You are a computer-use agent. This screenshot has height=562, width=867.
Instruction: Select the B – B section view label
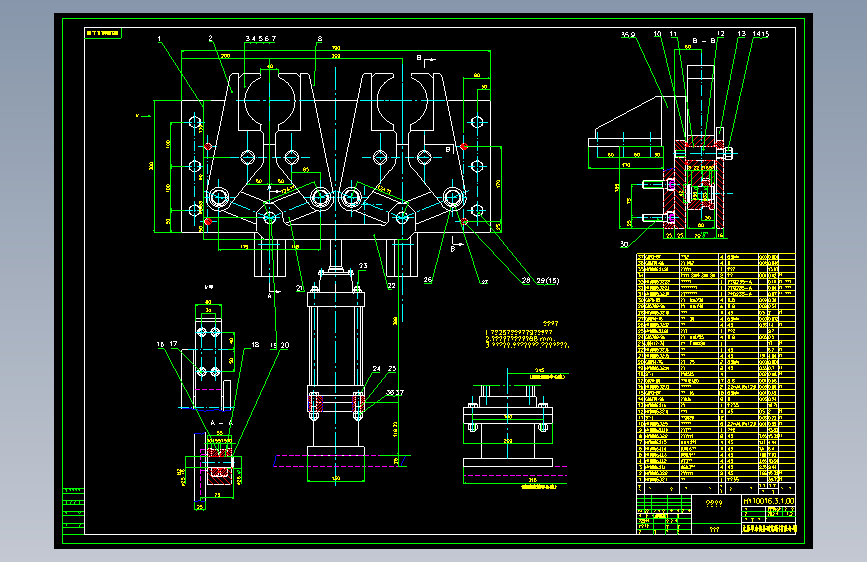click(704, 41)
